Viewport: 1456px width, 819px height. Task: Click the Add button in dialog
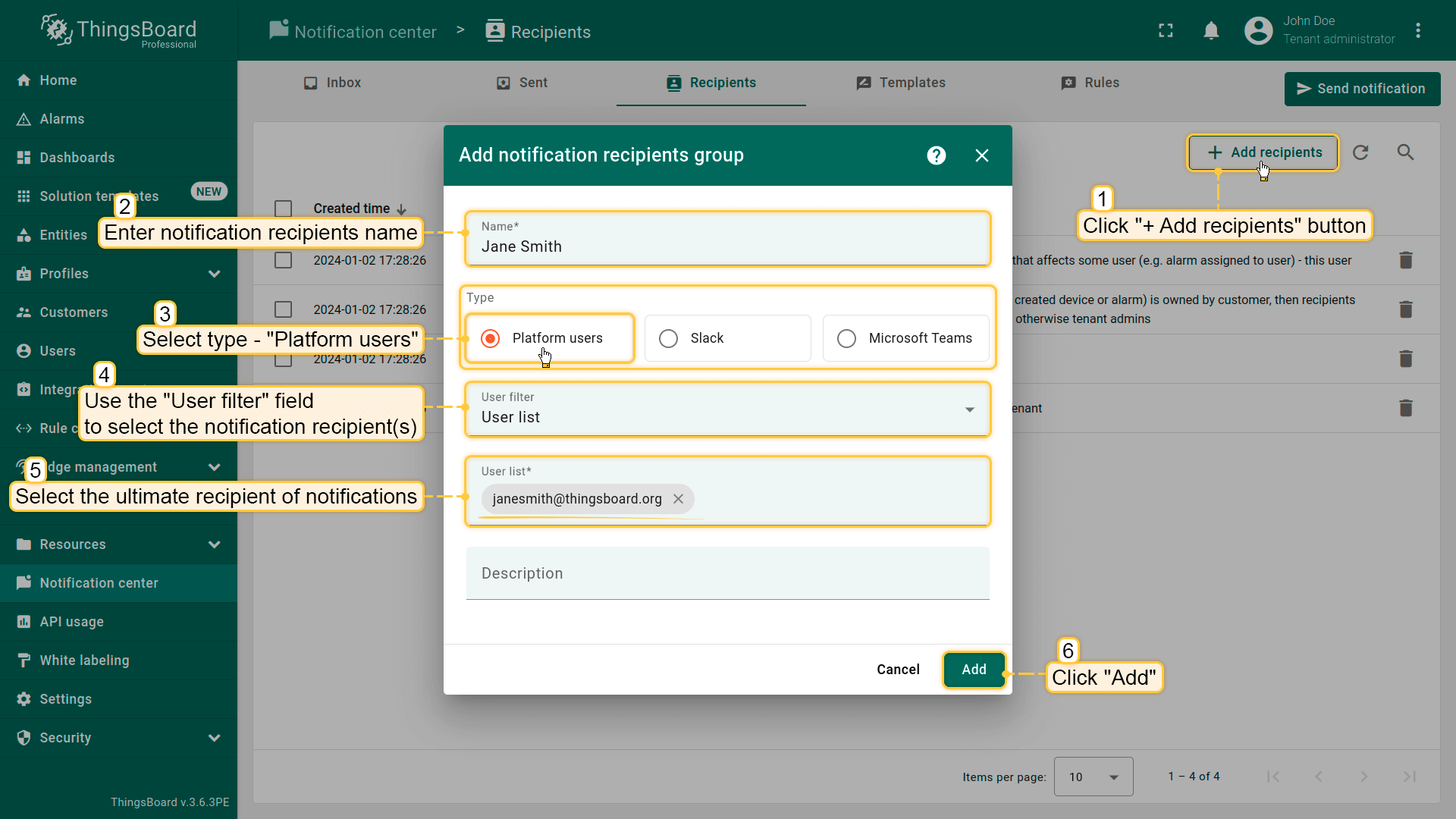pos(974,670)
